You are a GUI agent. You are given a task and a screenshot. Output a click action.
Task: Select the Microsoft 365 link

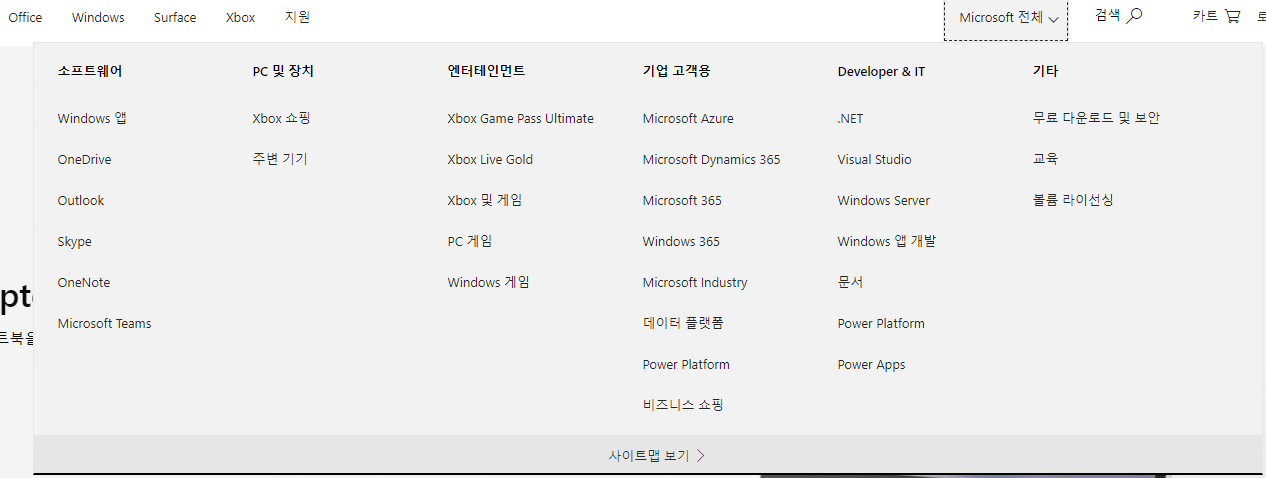coord(682,200)
